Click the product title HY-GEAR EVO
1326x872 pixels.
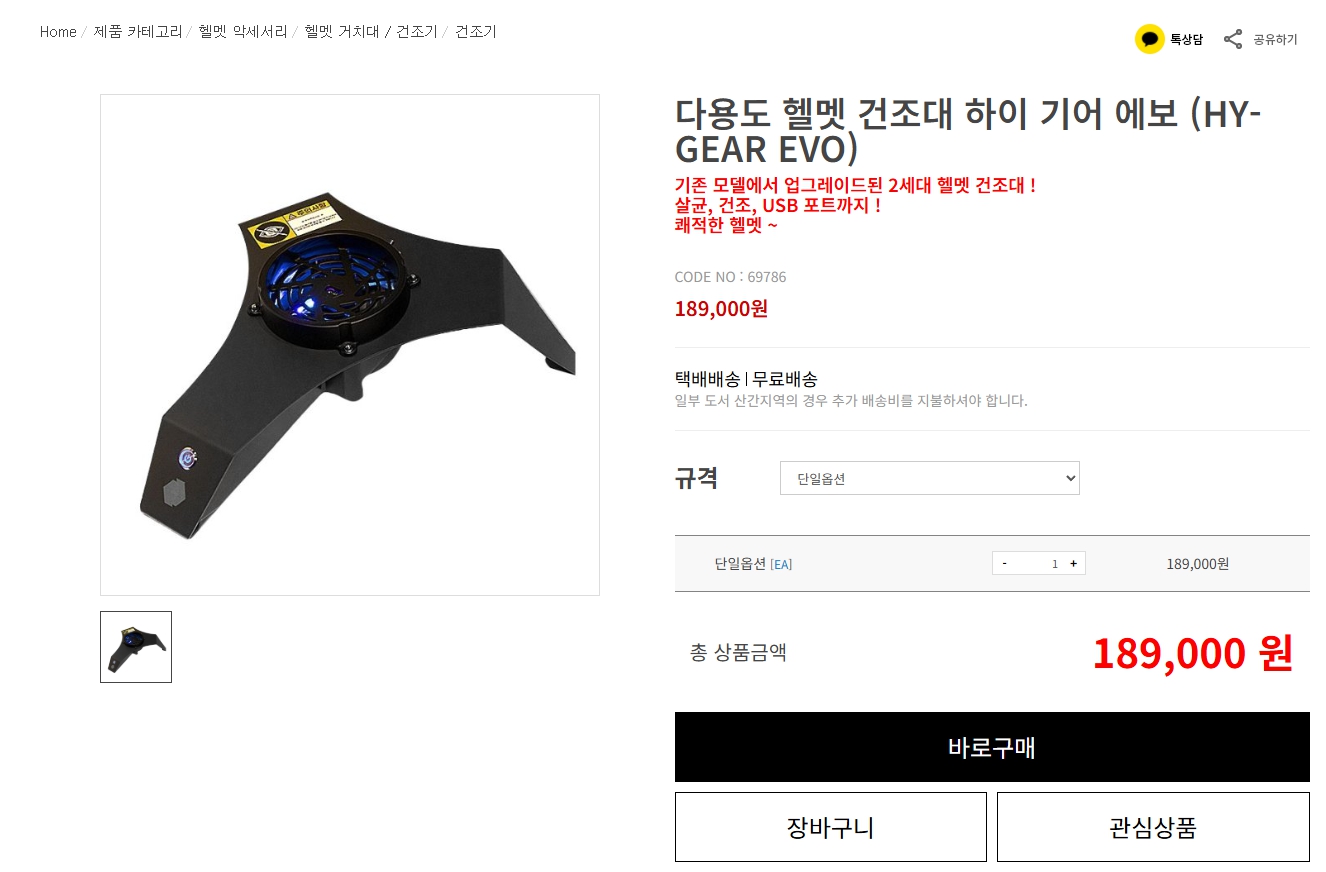coord(968,131)
